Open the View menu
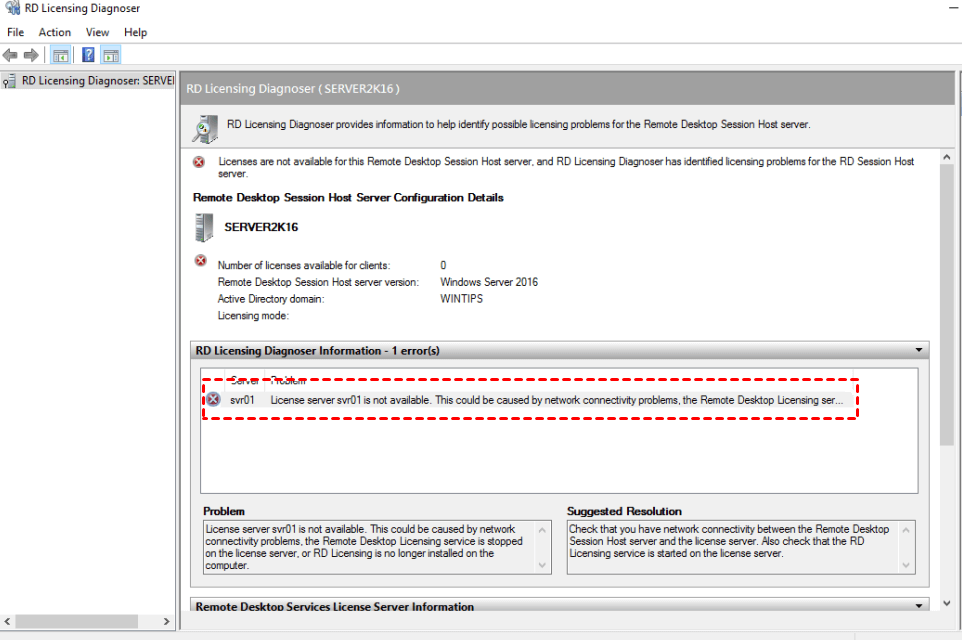This screenshot has width=962, height=640. tap(97, 33)
